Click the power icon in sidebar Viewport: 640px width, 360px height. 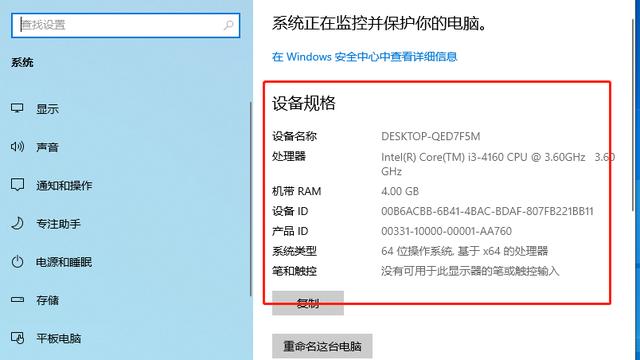[17, 261]
